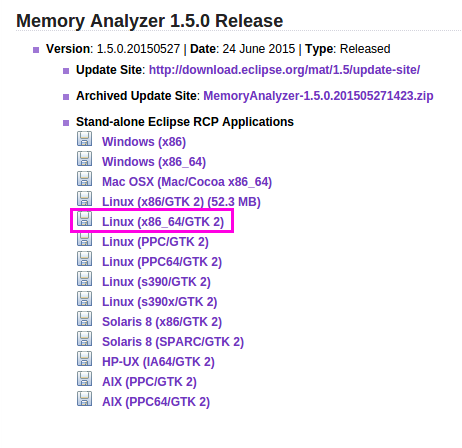Open the Windows (x86) download link

pos(144,142)
